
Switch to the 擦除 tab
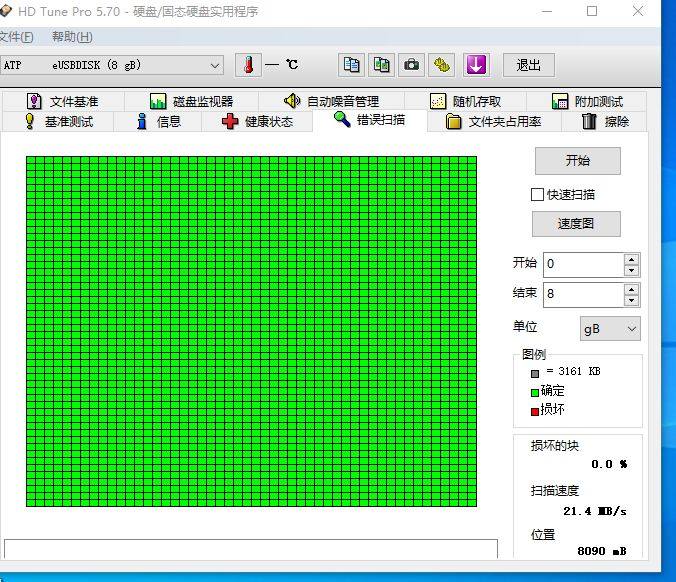(x=604, y=122)
